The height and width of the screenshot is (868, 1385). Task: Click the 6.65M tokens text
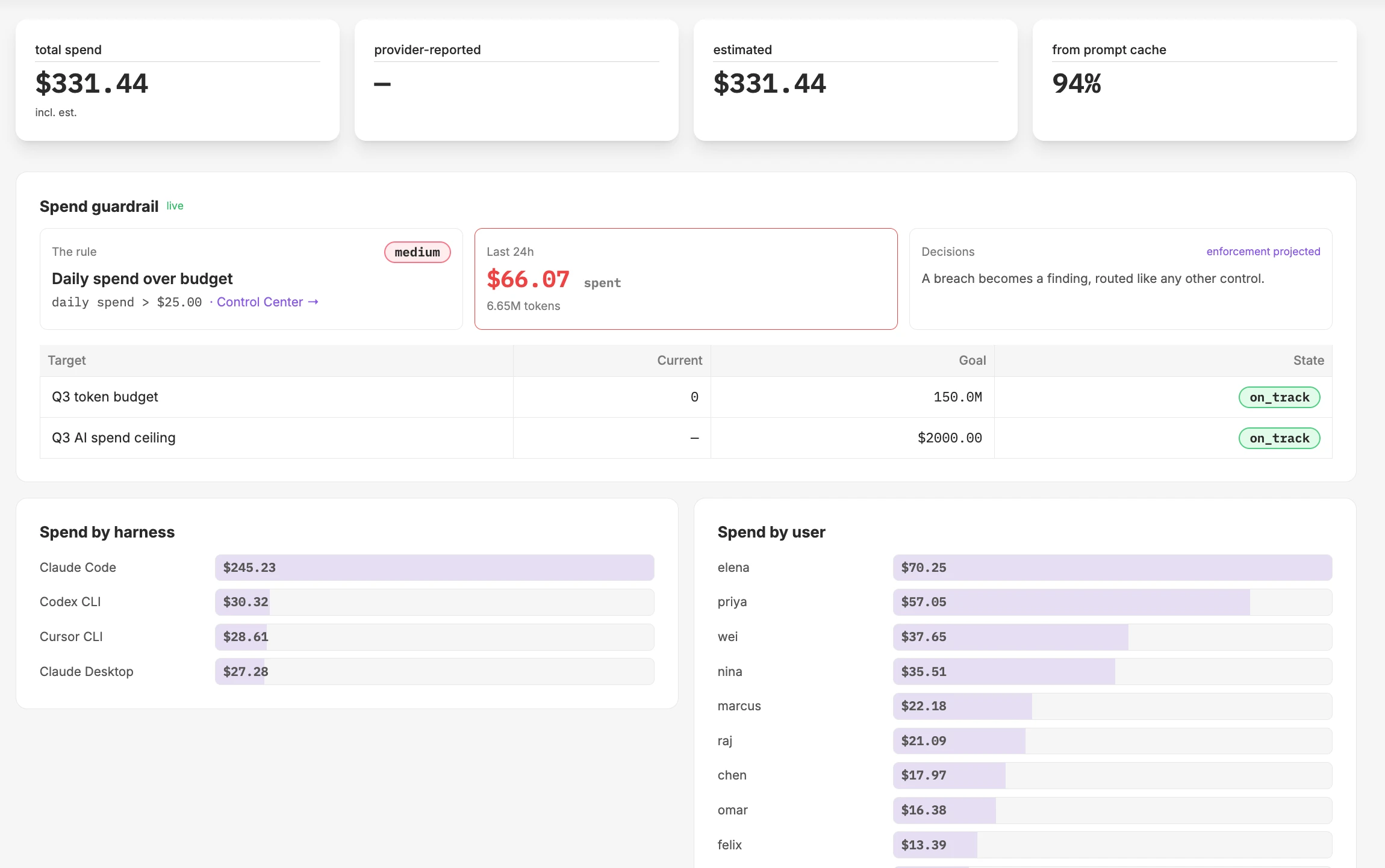point(523,306)
